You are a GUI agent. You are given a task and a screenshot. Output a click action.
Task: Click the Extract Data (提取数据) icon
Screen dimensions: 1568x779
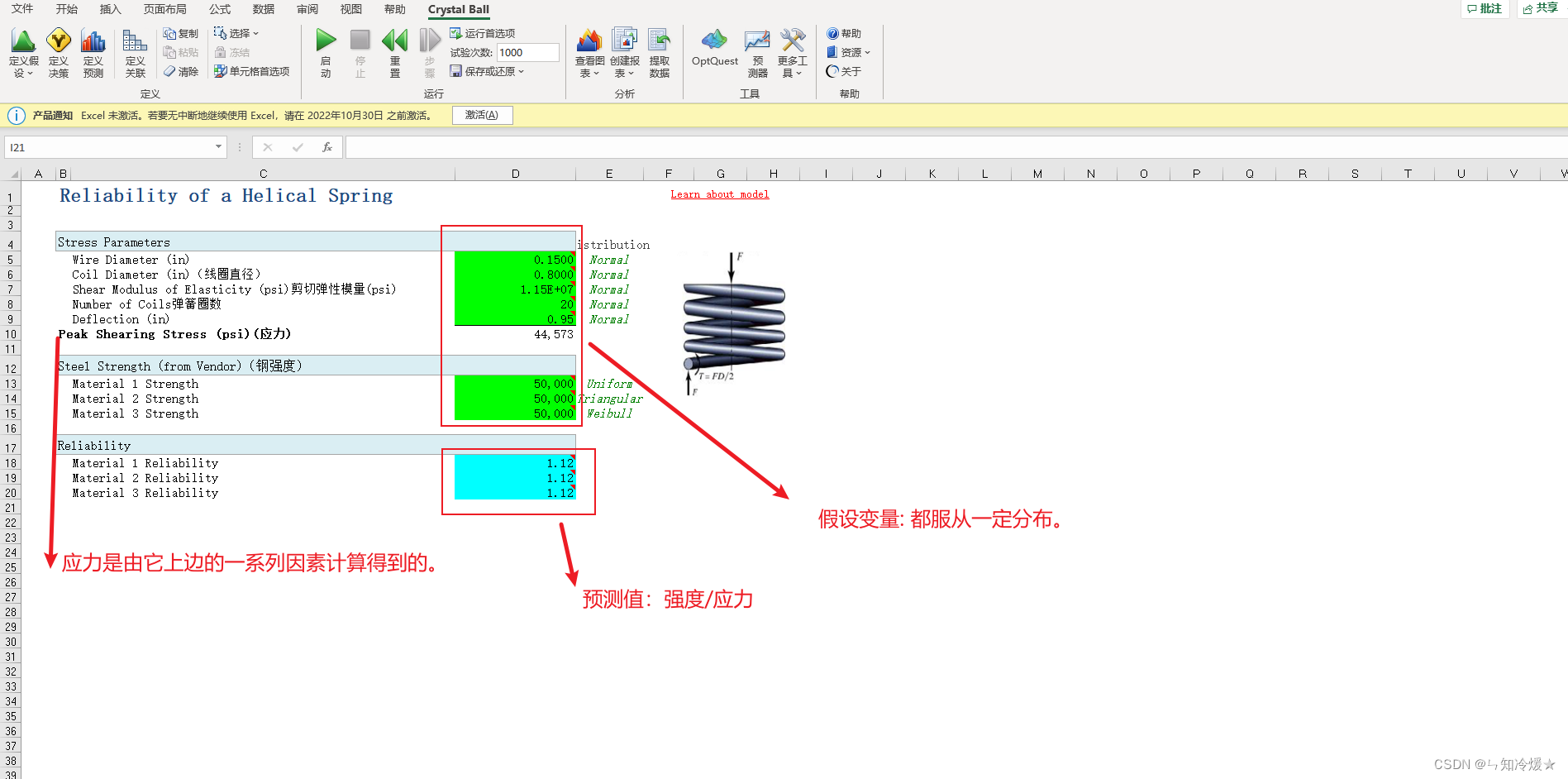pos(660,41)
